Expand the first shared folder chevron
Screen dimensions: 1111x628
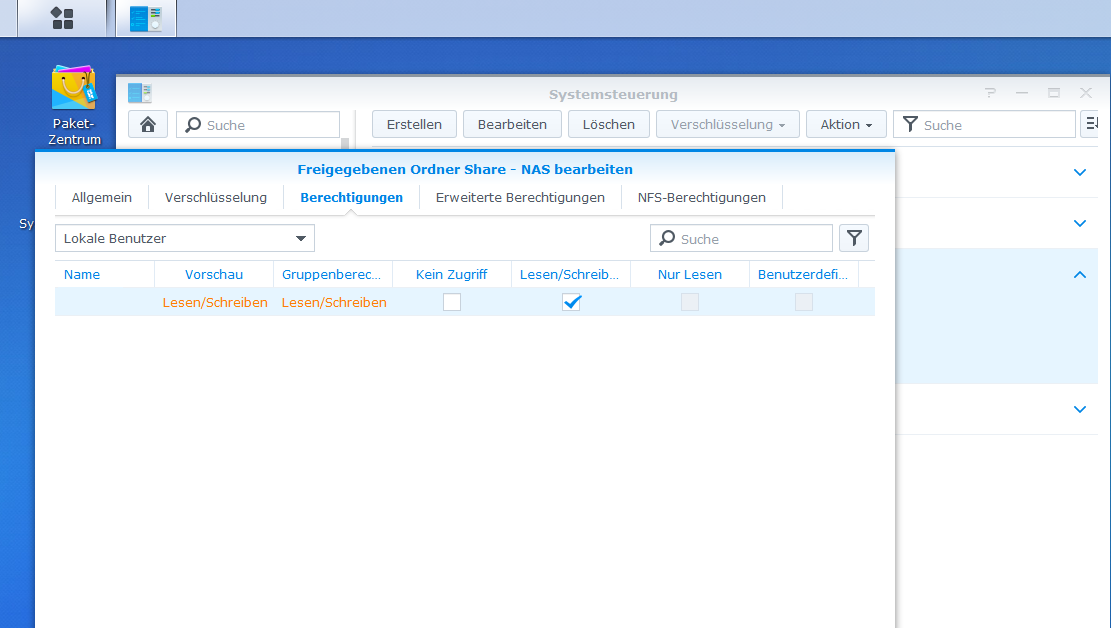pos(1080,172)
